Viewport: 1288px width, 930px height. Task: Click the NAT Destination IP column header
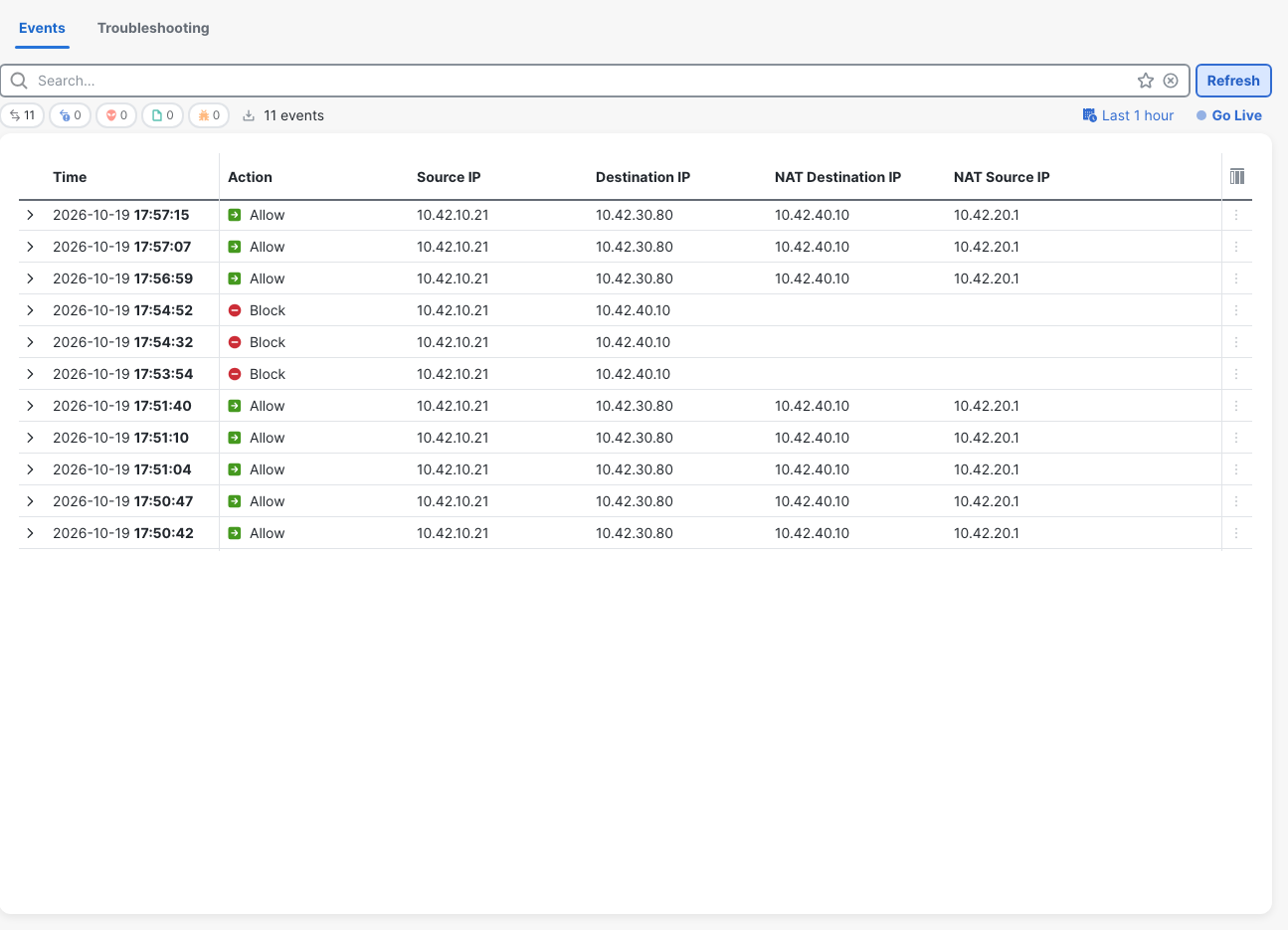[837, 177]
